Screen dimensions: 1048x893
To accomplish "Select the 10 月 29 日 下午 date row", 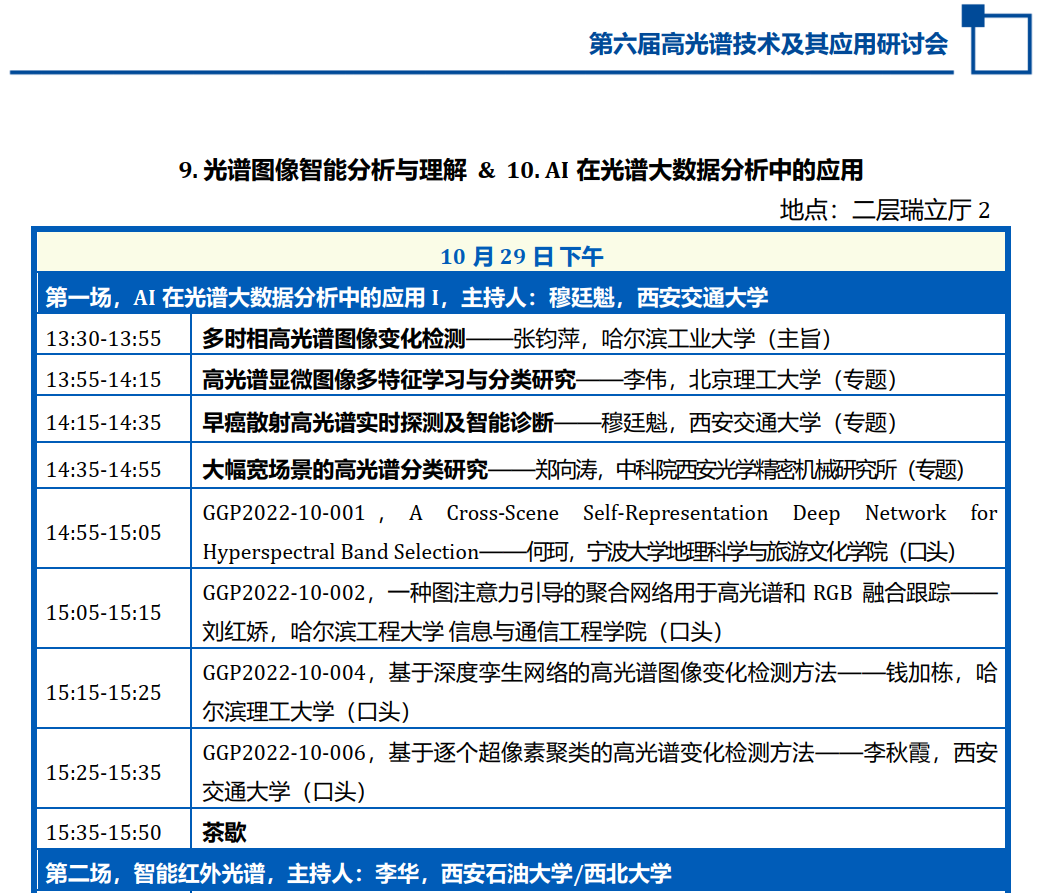I will [x=521, y=257].
